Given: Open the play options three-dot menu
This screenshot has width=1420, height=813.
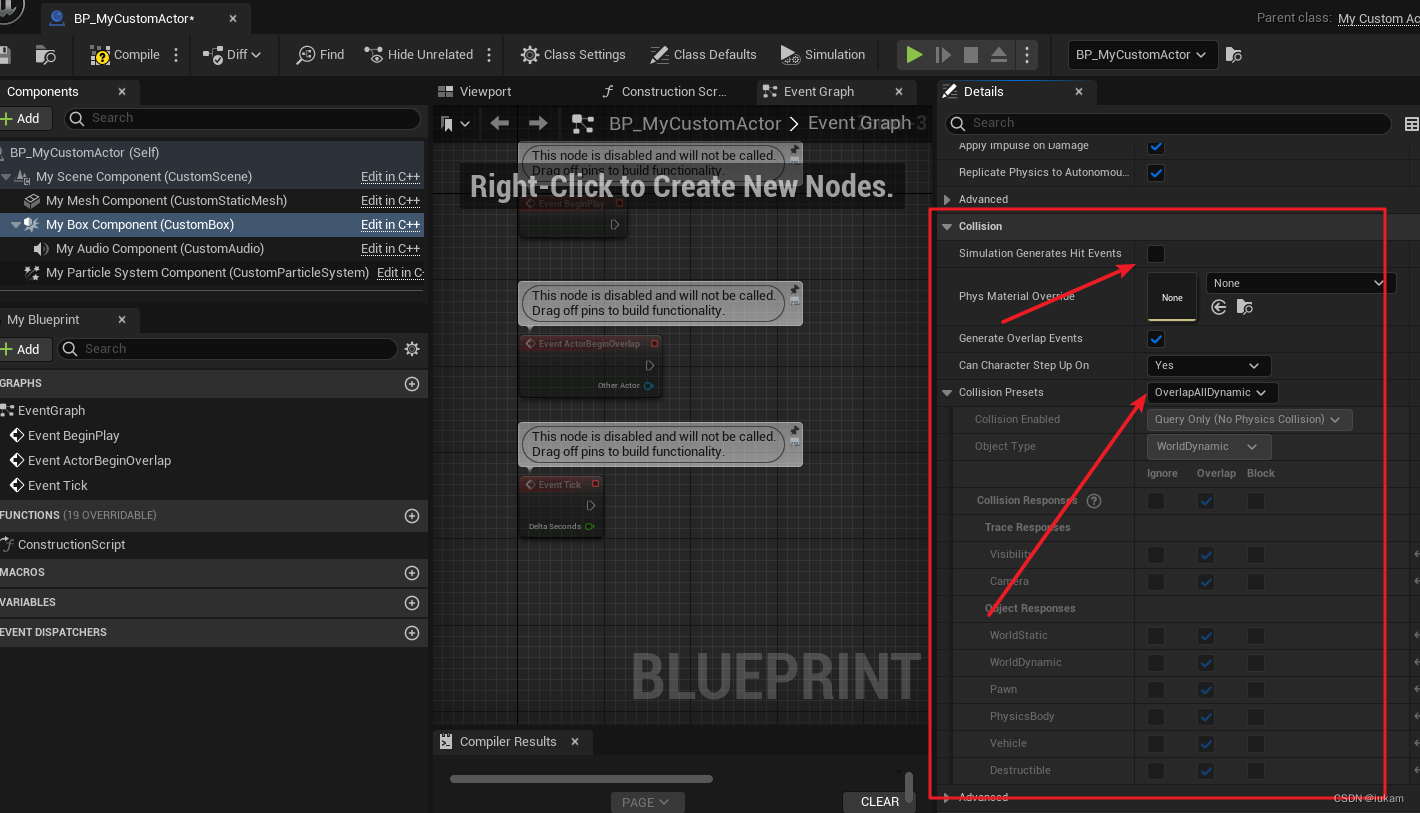Looking at the screenshot, I should pyautogui.click(x=1027, y=55).
